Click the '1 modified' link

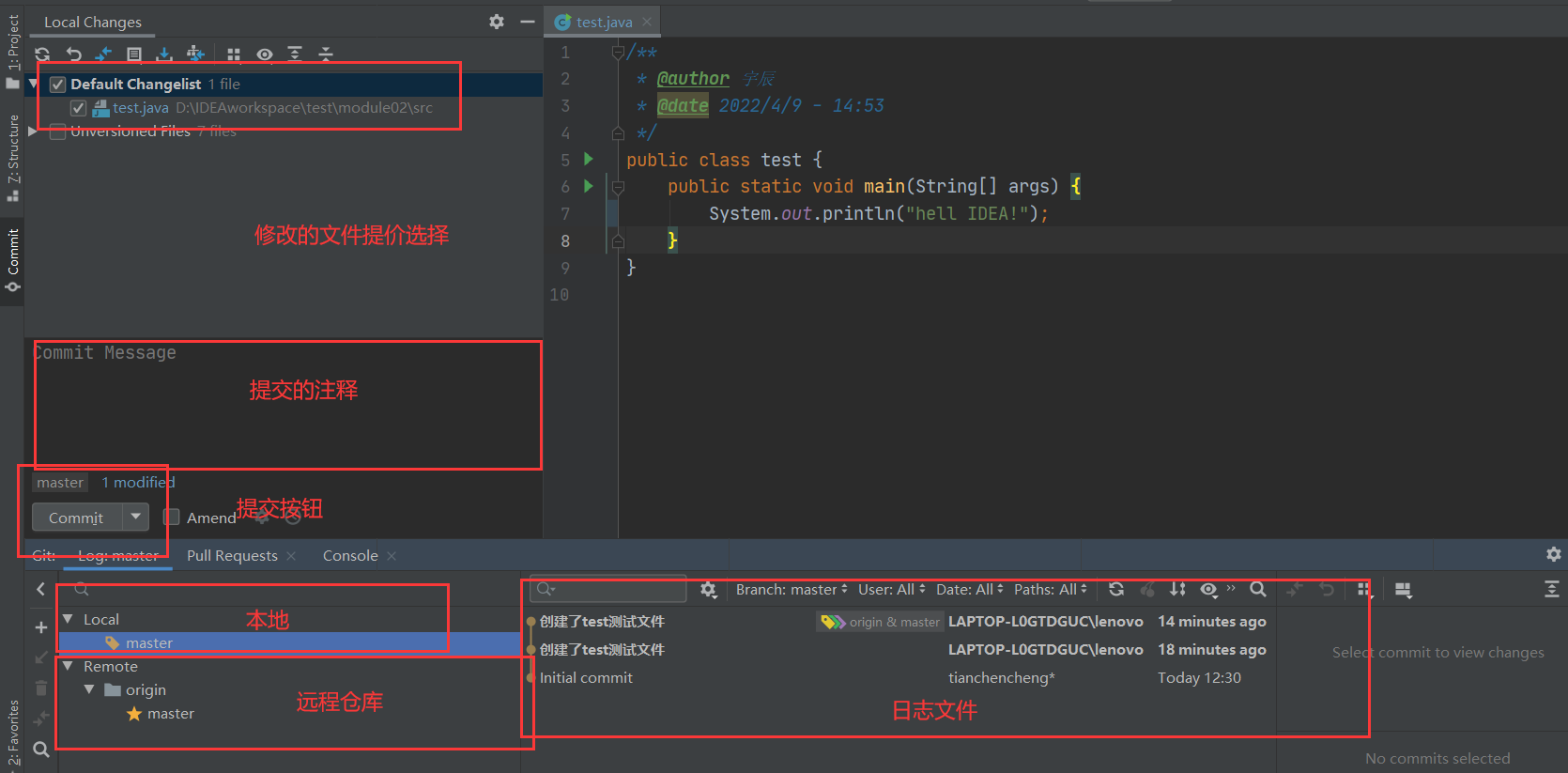tap(138, 483)
